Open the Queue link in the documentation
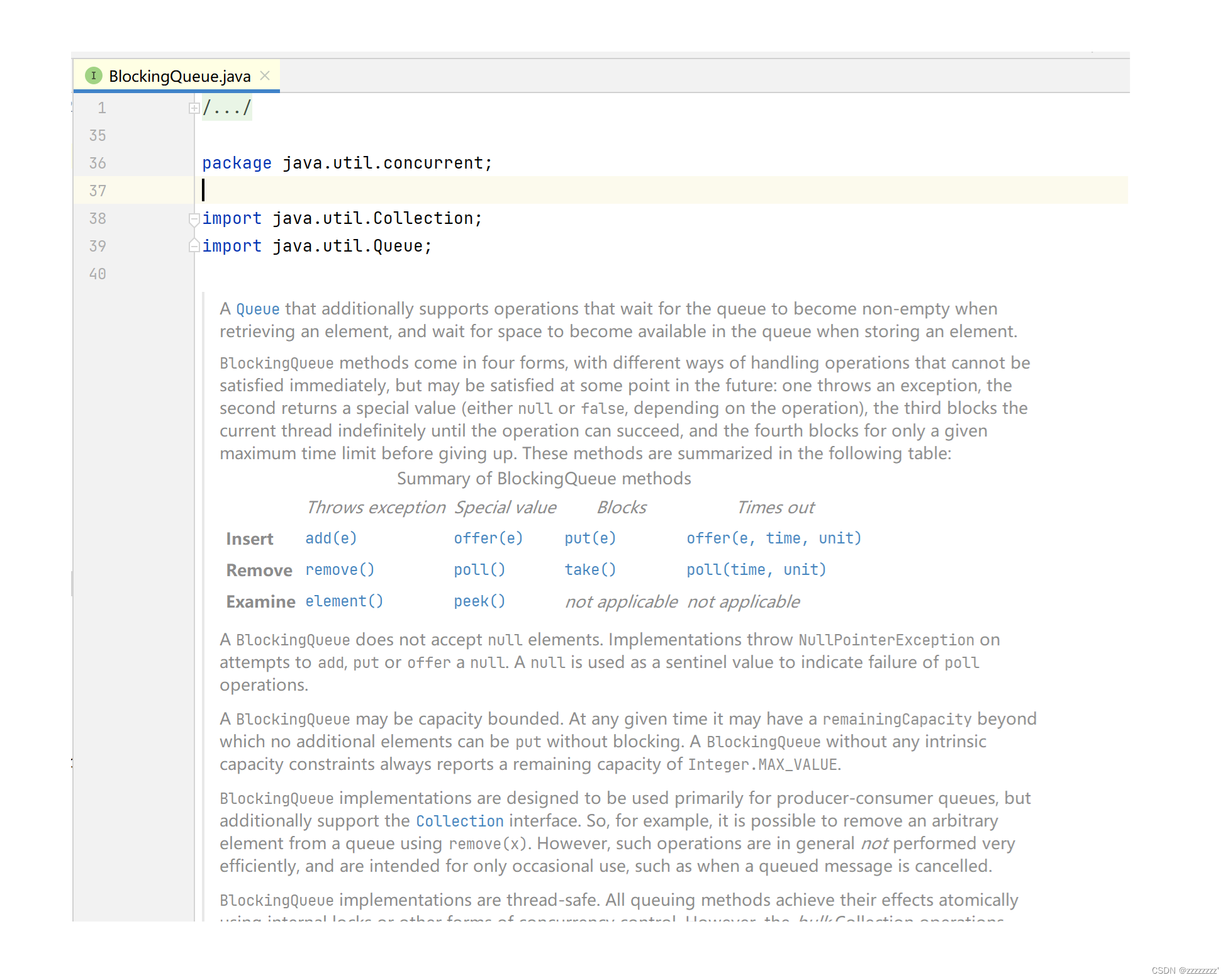Screen dimensions: 1228x980 [258, 309]
